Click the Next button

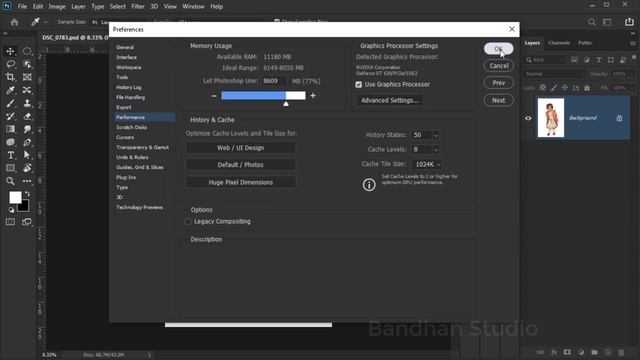[498, 100]
